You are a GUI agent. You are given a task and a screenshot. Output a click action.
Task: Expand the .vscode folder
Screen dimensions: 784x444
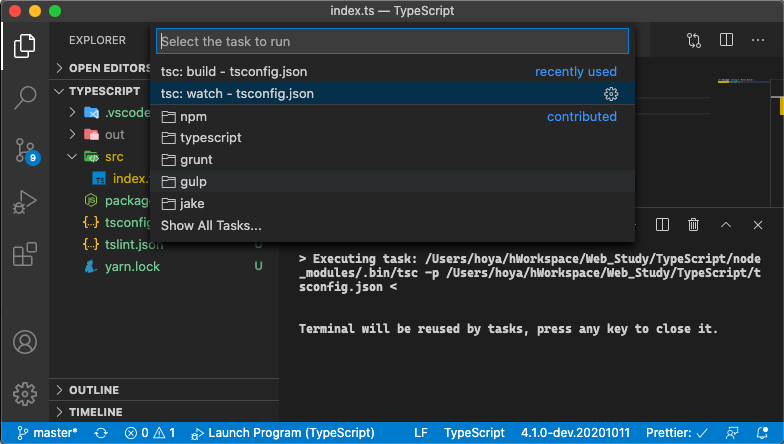click(100, 112)
